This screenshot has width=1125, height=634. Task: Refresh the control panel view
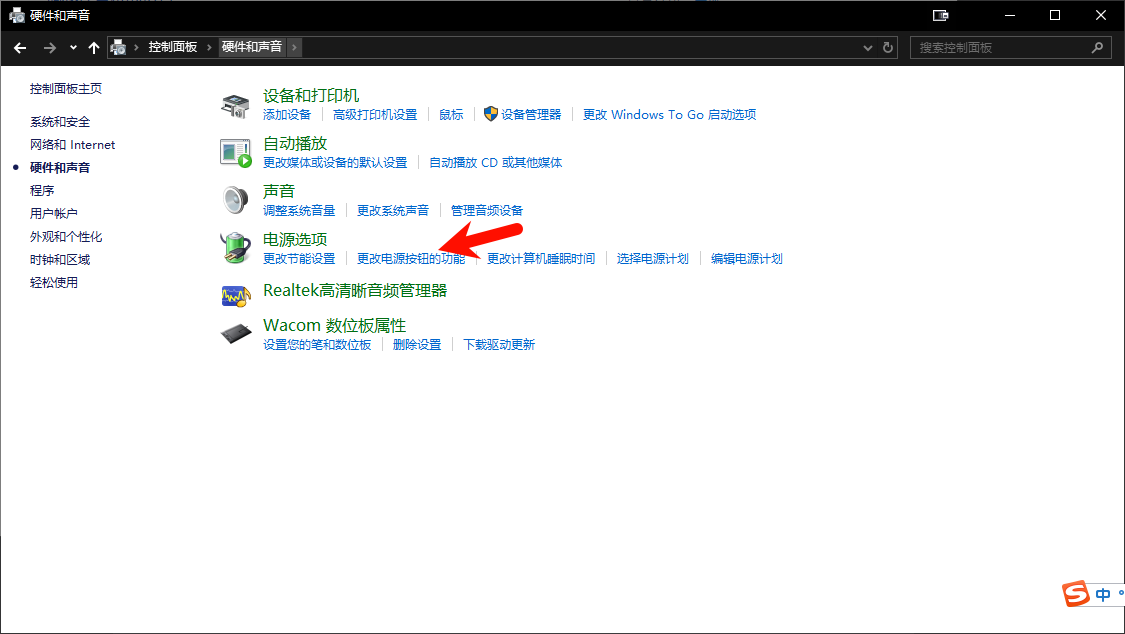(x=888, y=48)
